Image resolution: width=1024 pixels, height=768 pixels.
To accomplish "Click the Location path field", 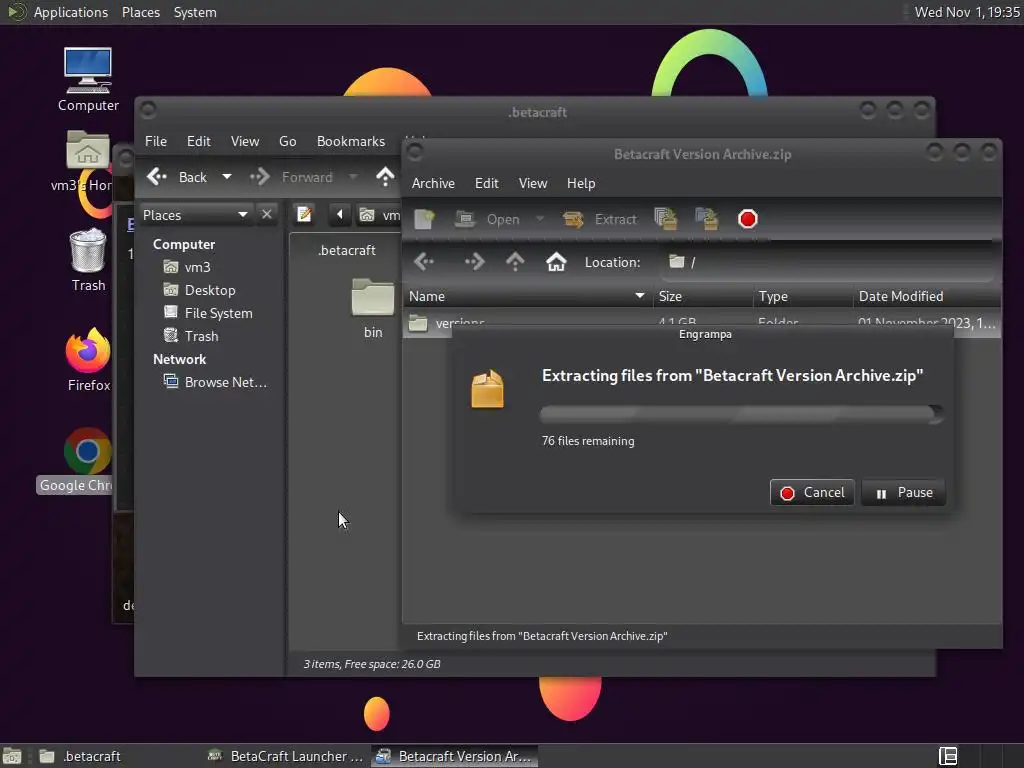I will [x=829, y=262].
